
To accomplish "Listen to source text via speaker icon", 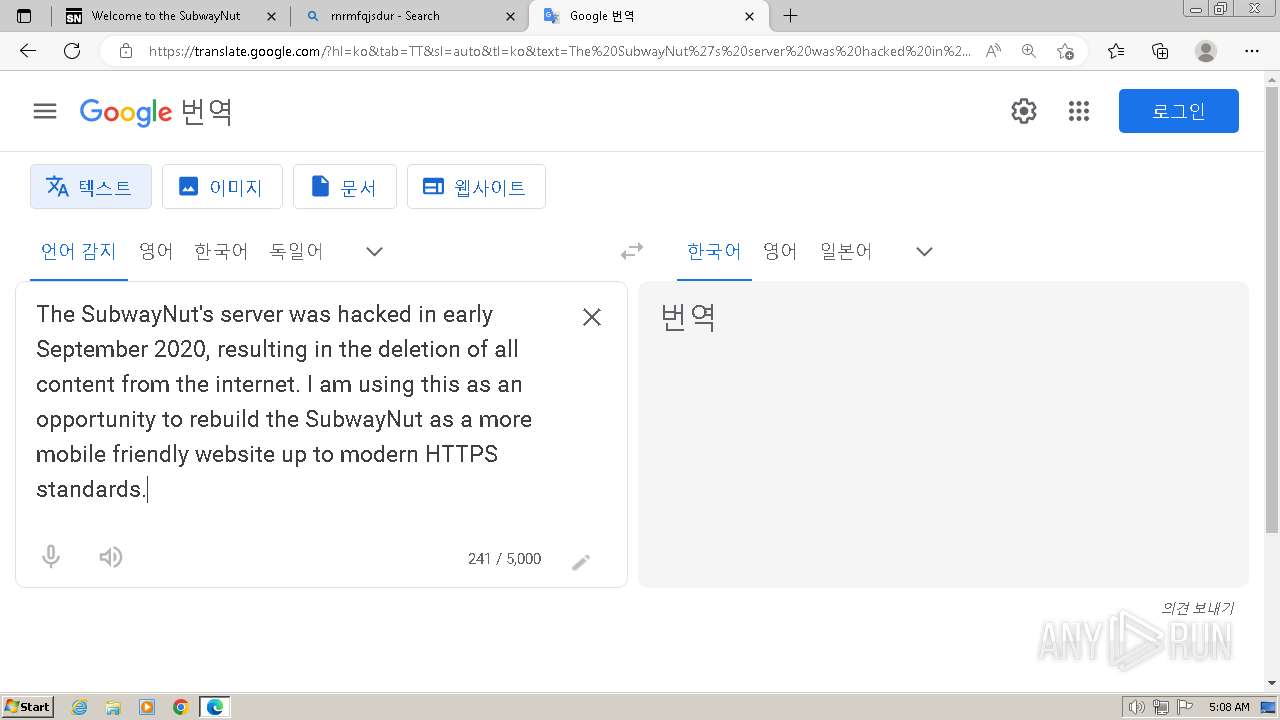I will coord(111,557).
